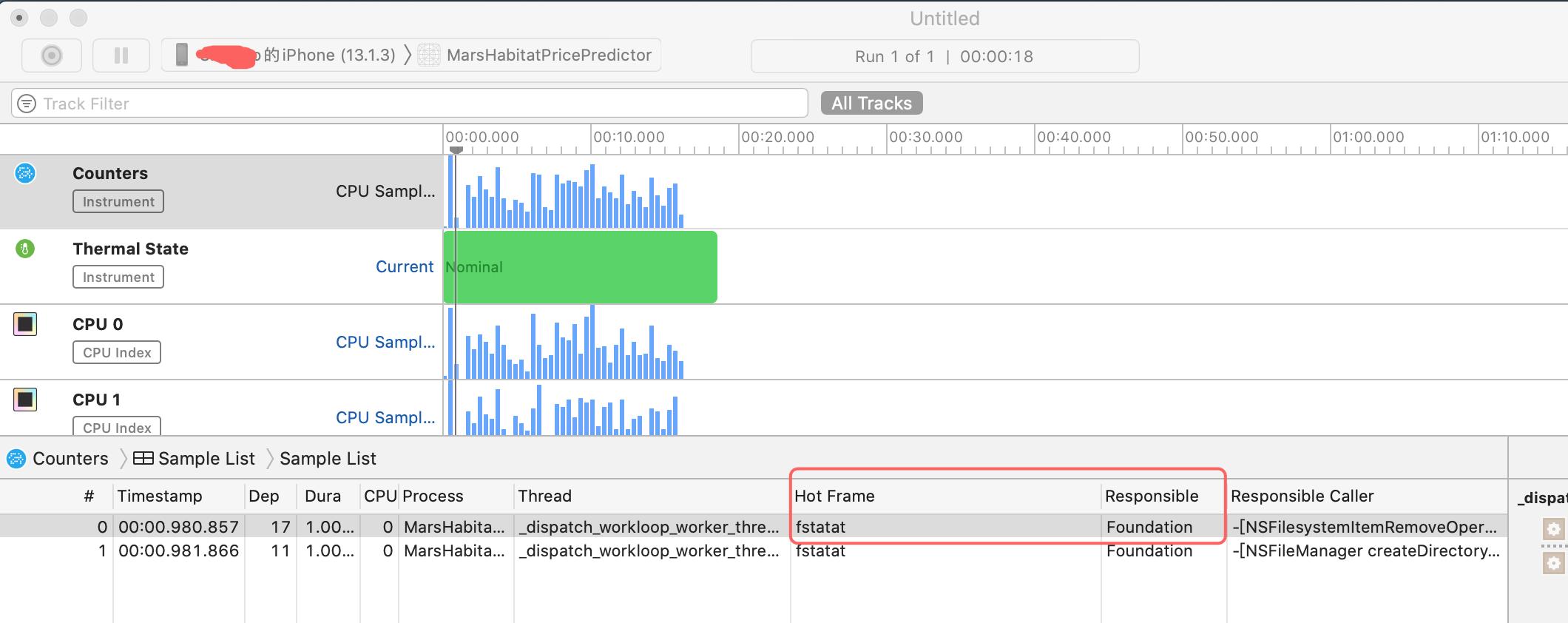Select the CPU 0 track icon
This screenshot has height=623, width=1568.
tap(25, 324)
